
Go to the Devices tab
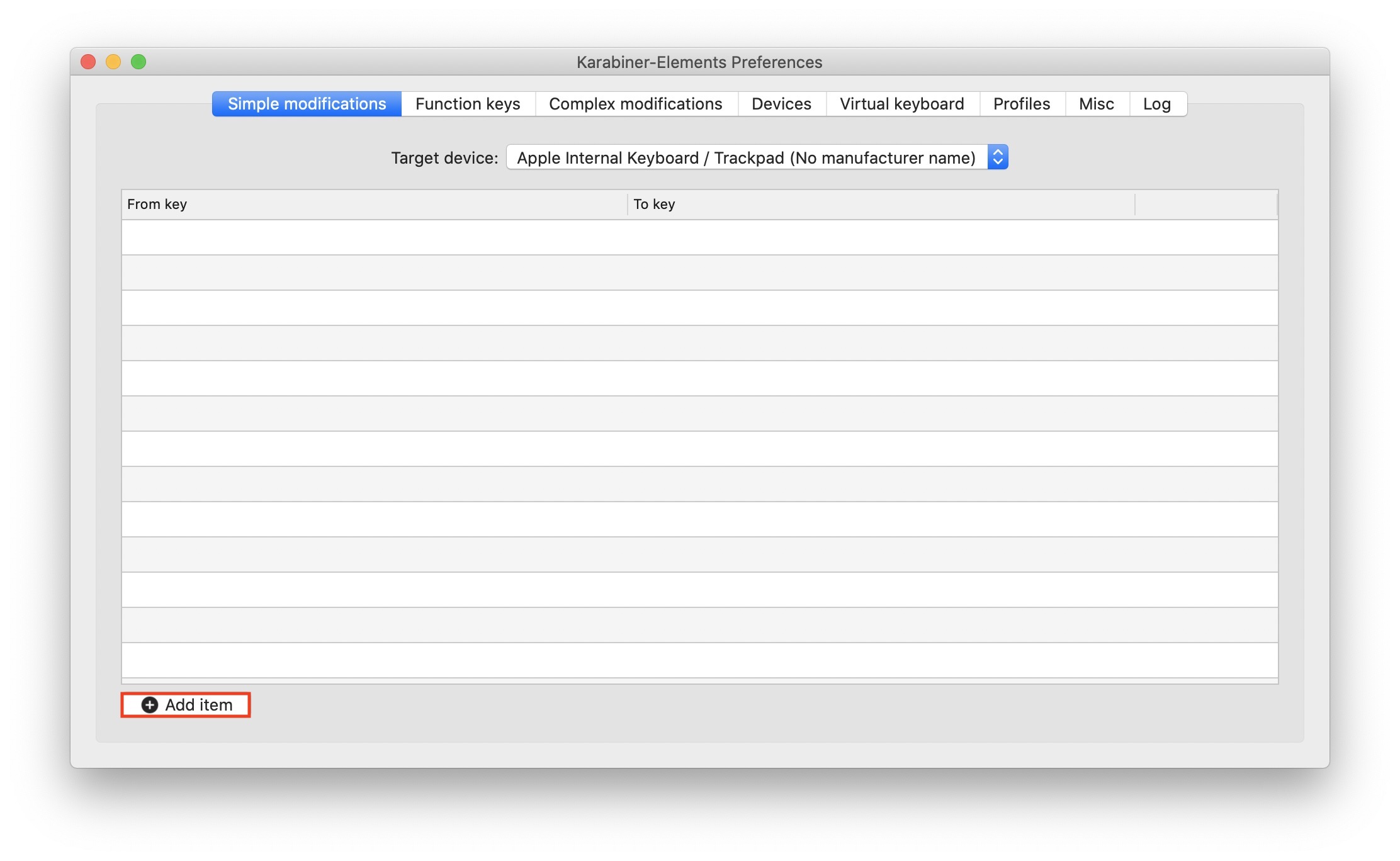pyautogui.click(x=781, y=104)
